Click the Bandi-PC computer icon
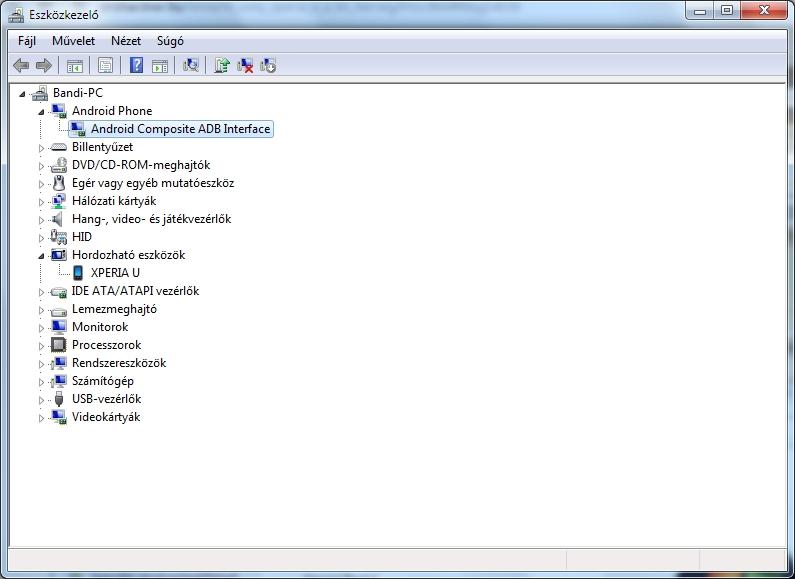795x579 pixels. point(40,93)
